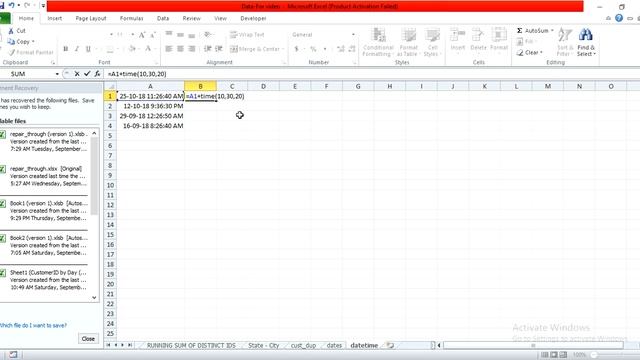Toggle checkbox for Sheet1 (CustomerID by Day
640x360 pixels.
point(2,273)
